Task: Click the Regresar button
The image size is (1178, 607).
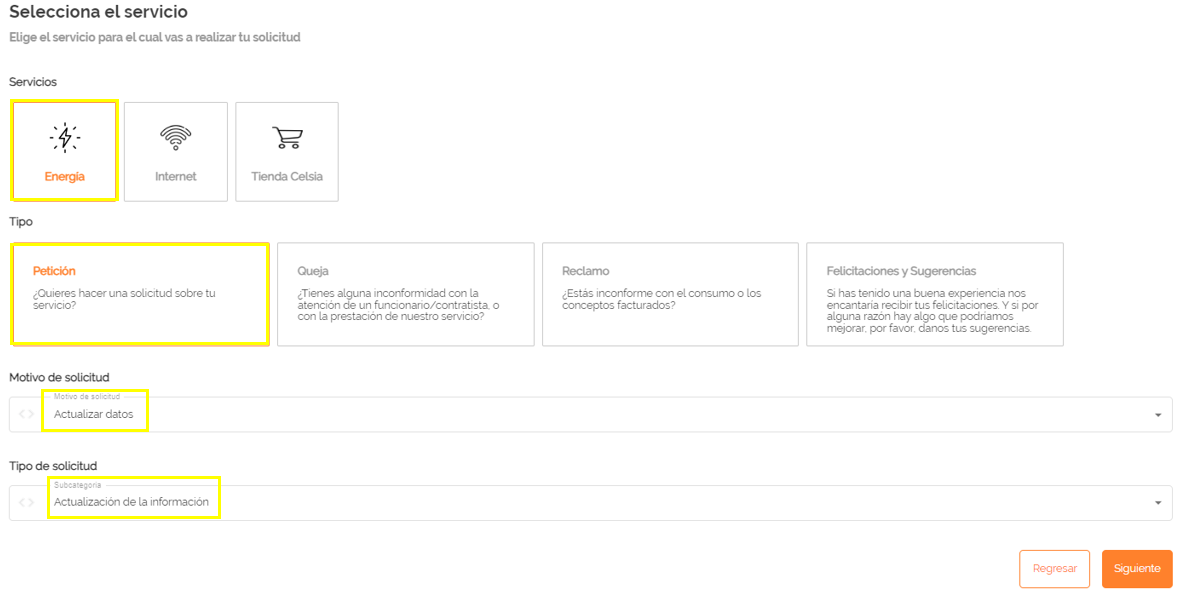Action: pyautogui.click(x=1054, y=568)
